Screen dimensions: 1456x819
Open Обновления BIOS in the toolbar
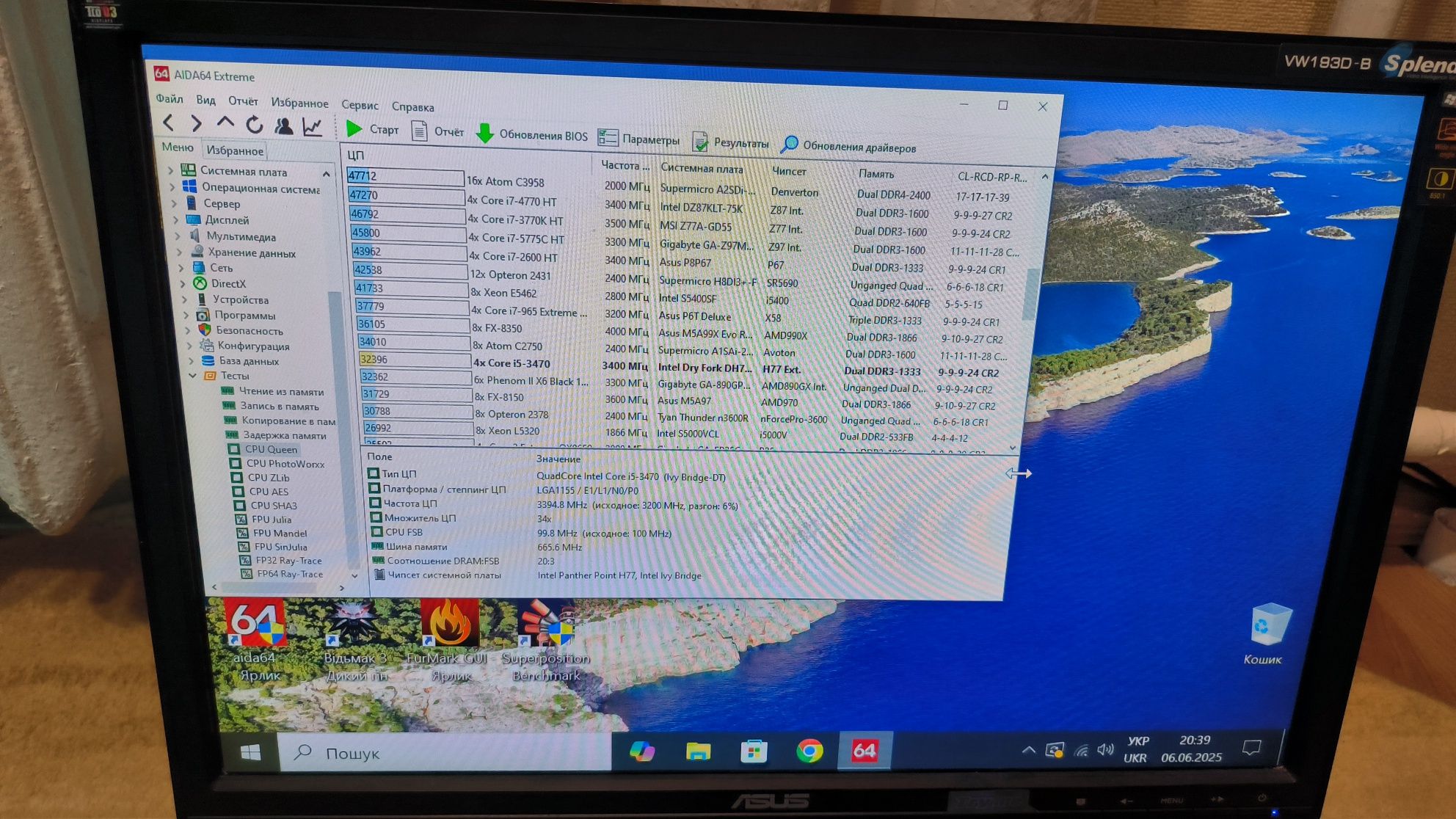(532, 134)
